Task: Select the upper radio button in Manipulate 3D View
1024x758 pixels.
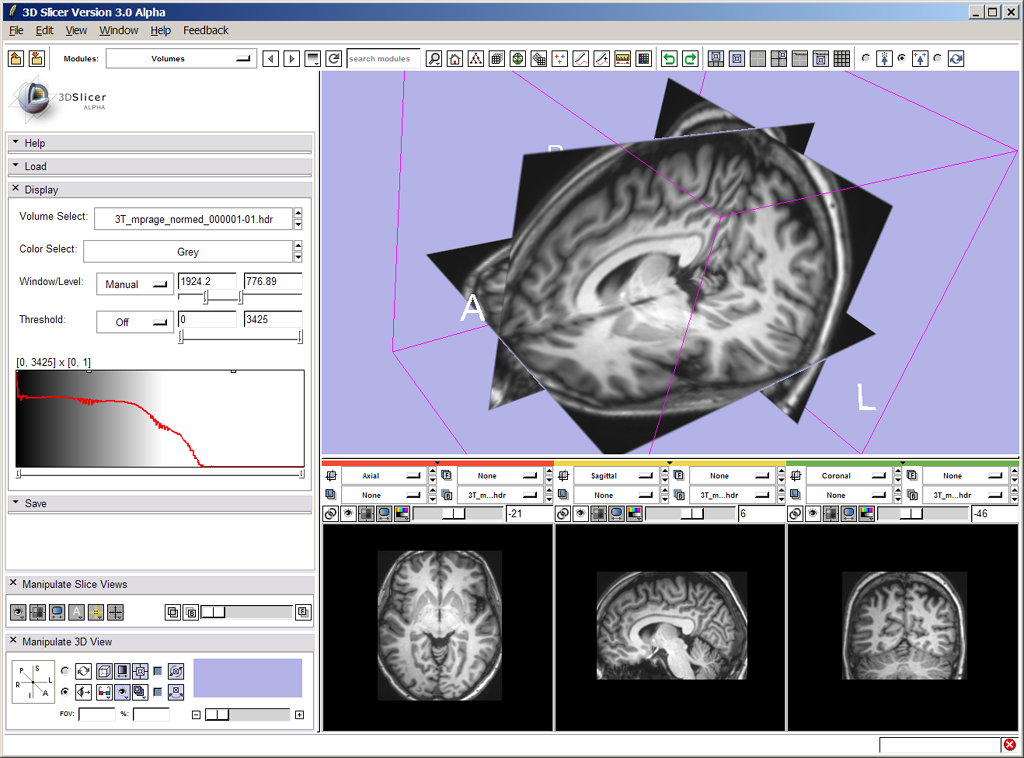Action: (x=66, y=671)
